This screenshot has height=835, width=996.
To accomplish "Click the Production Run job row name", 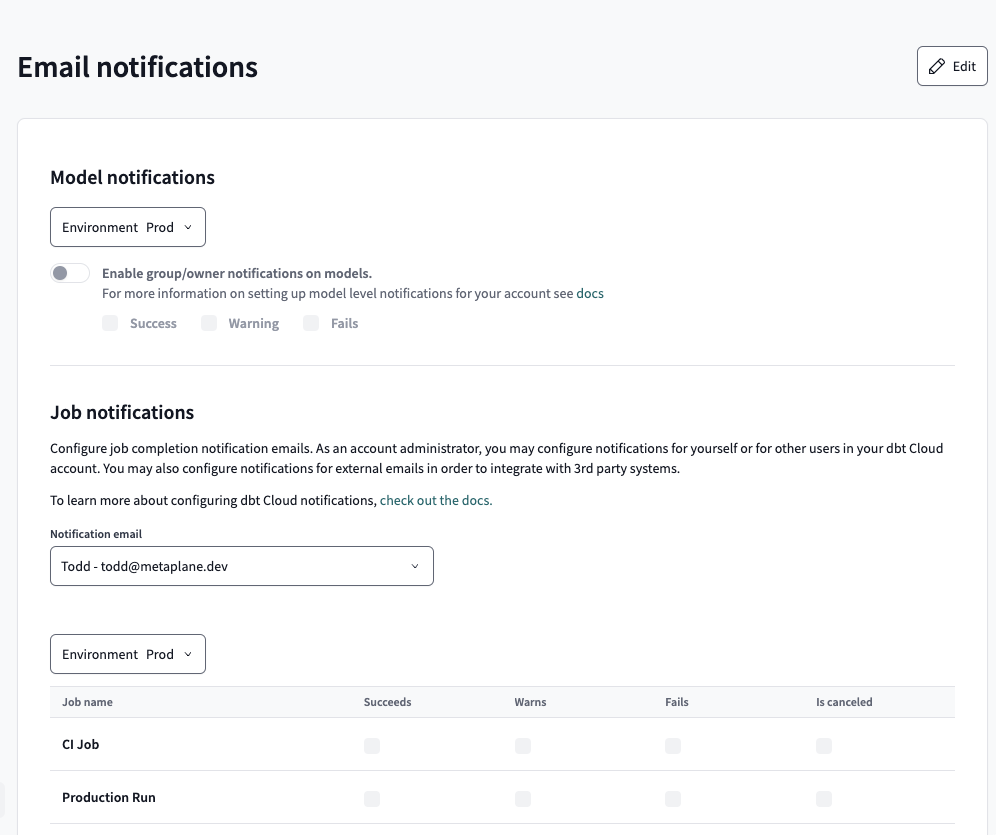I will click(x=109, y=798).
